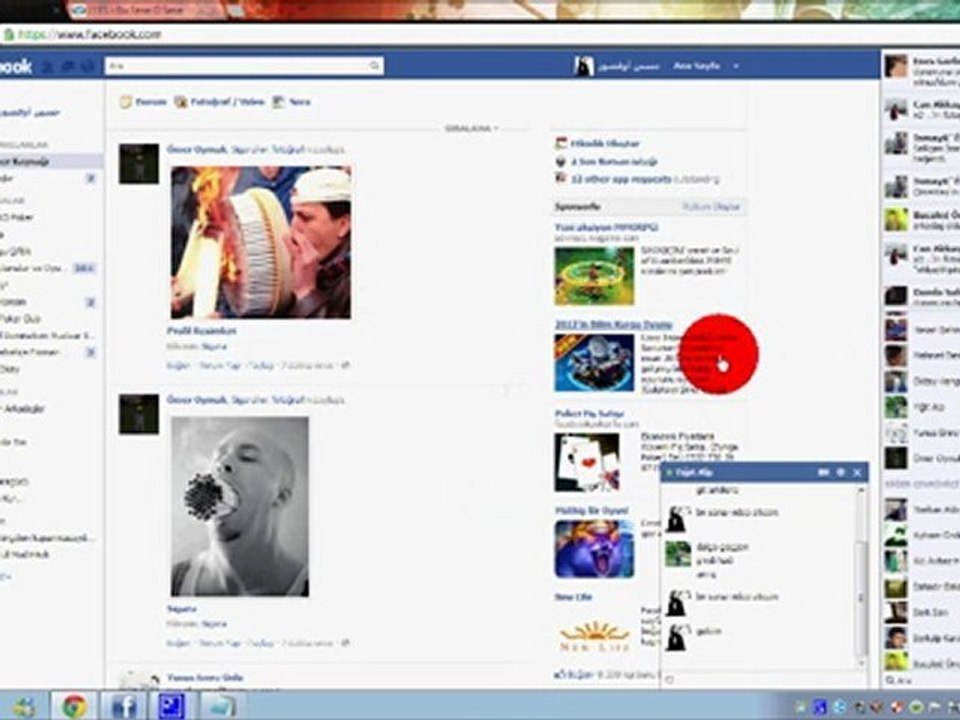
Task: Open the playing cards poker ad image
Action: 587,462
